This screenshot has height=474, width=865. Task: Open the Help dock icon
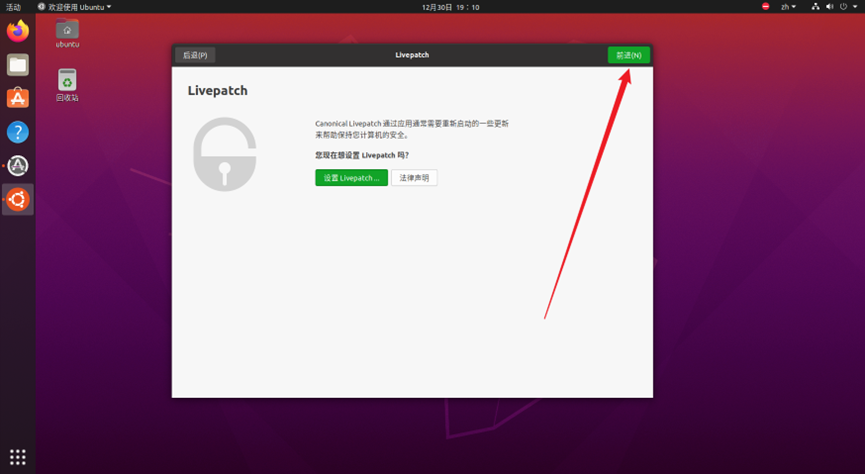point(18,132)
